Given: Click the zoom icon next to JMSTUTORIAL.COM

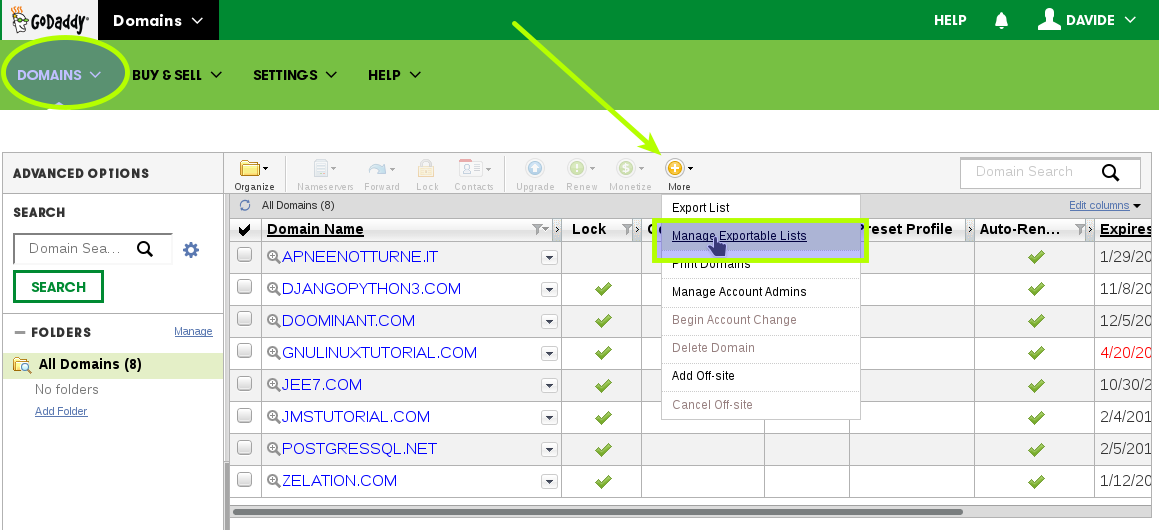Looking at the screenshot, I should click(273, 417).
